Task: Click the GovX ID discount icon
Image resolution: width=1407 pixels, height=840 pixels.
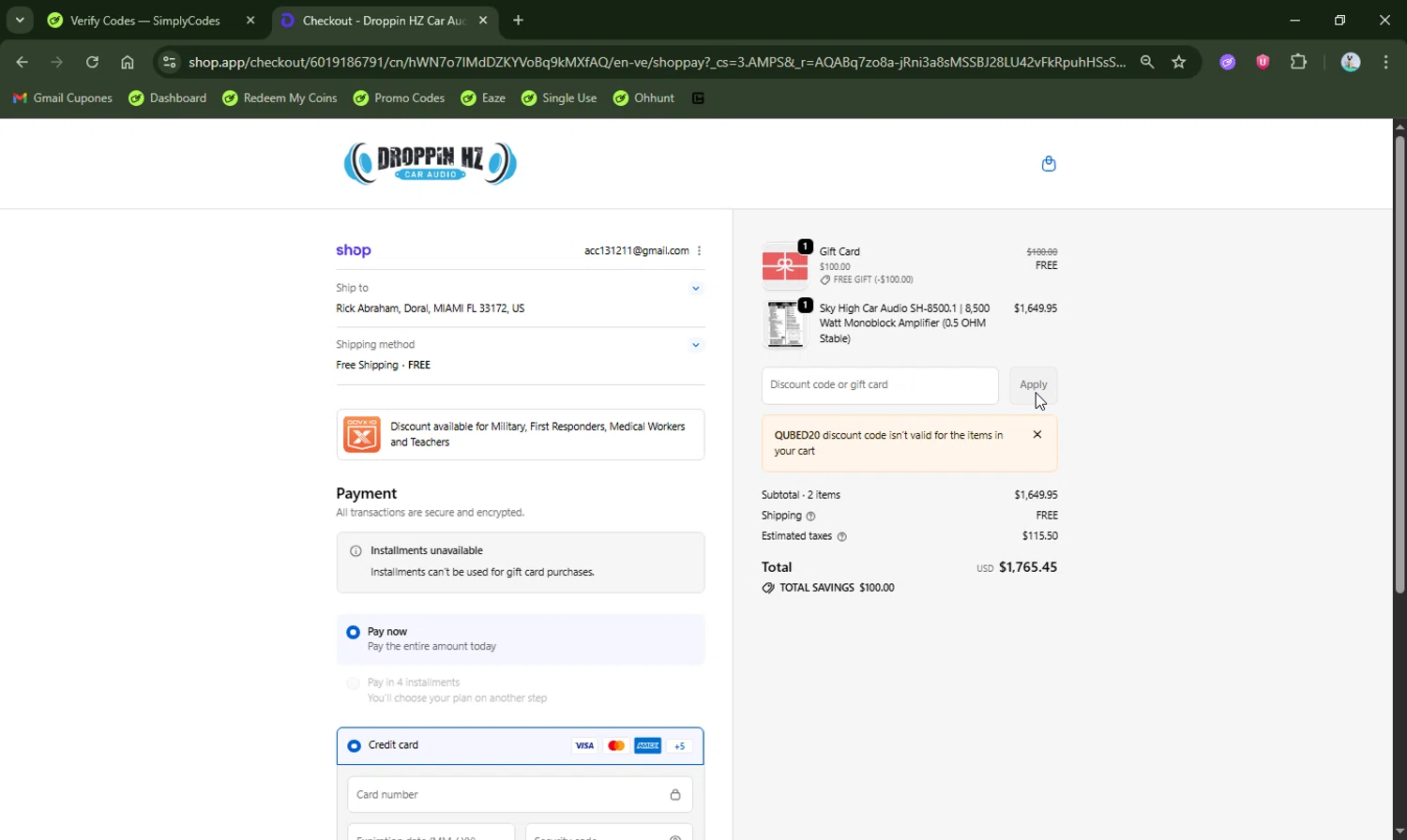Action: click(362, 434)
